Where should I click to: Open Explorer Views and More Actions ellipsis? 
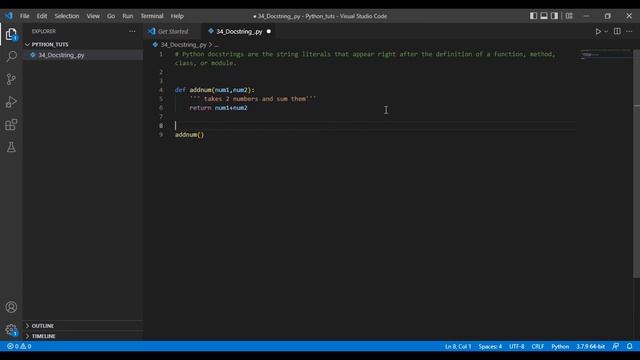coord(132,31)
